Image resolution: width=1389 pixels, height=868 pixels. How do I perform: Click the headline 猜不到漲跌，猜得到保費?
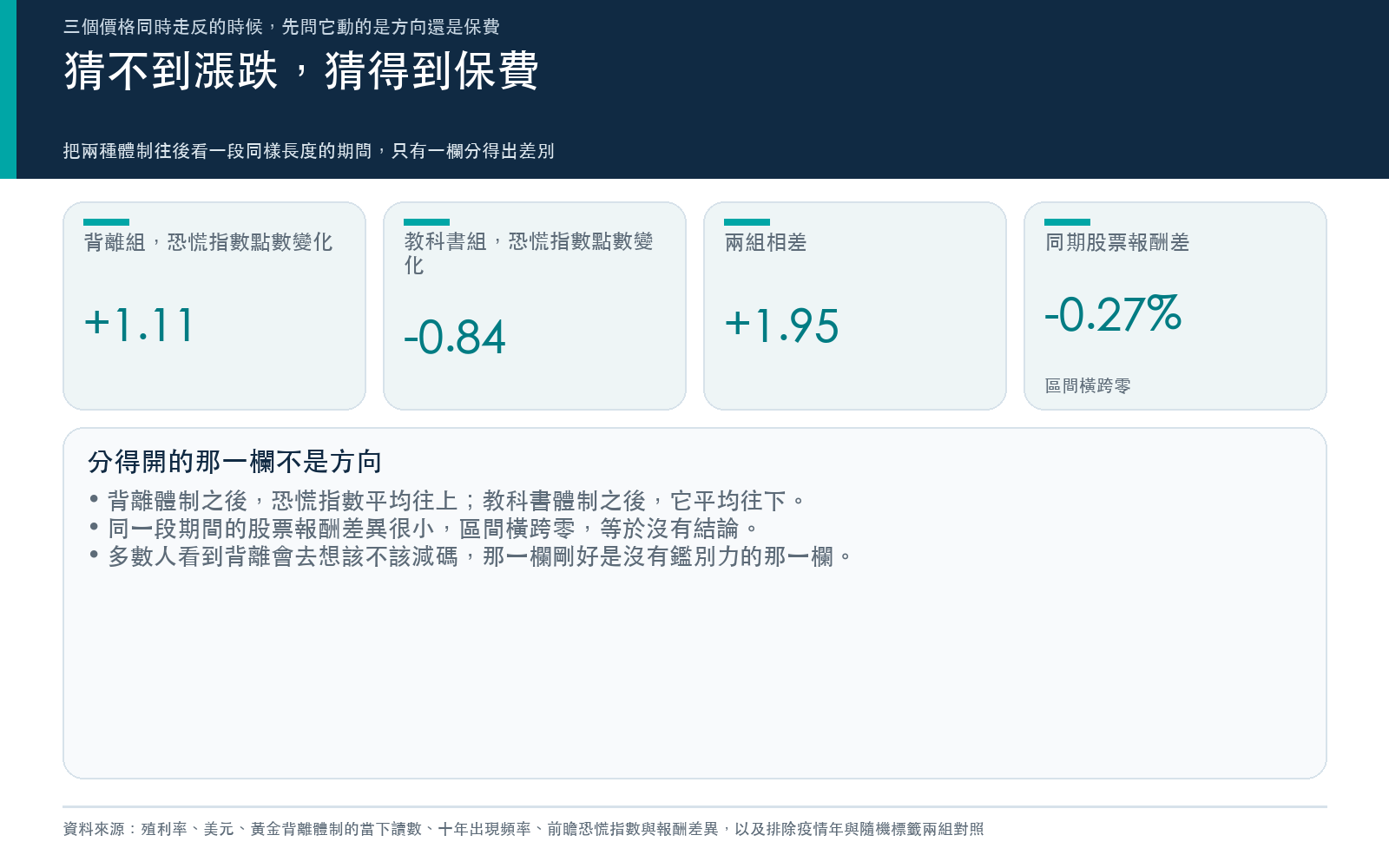tap(301, 70)
